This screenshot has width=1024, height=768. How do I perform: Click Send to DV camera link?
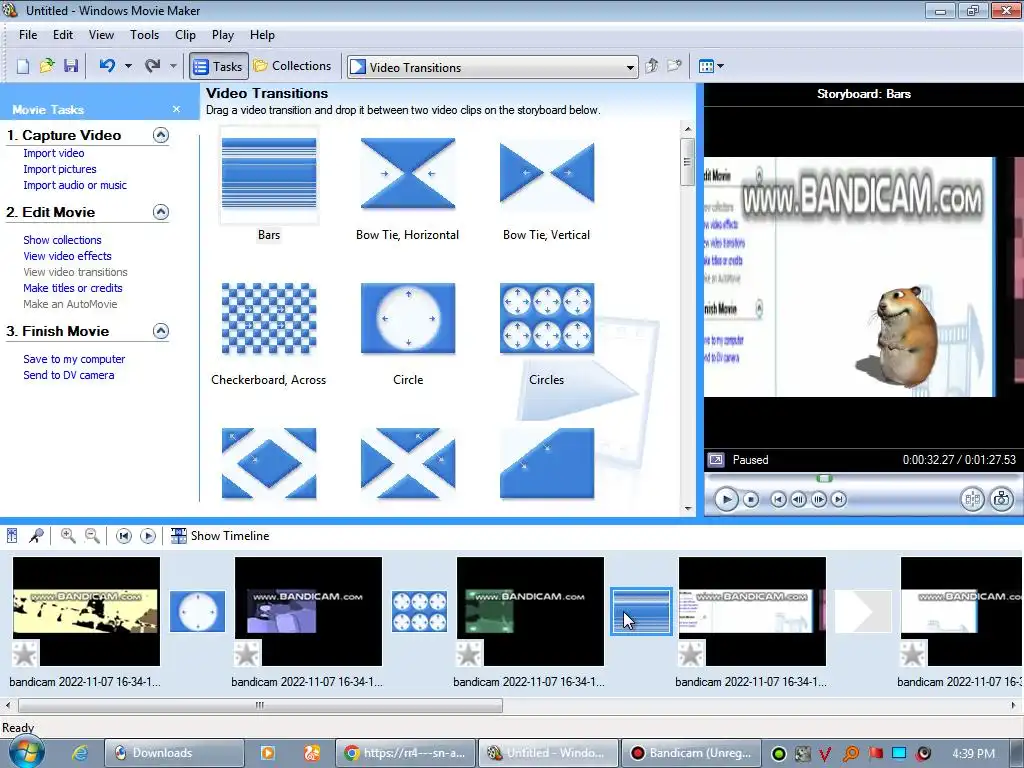(69, 375)
